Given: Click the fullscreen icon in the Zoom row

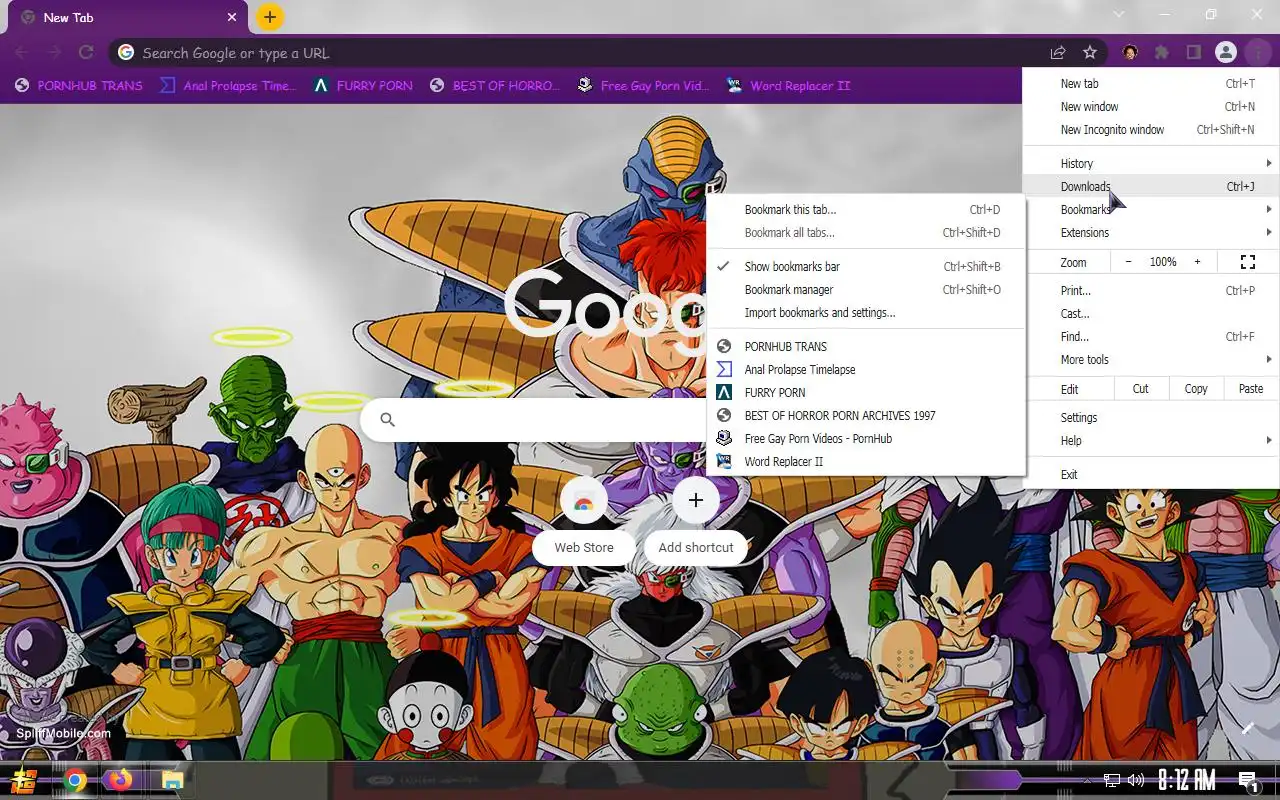Looking at the screenshot, I should pos(1248,262).
